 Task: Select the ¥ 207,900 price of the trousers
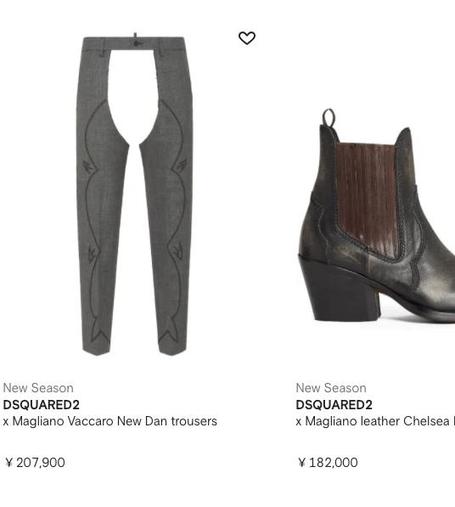pos(35,462)
